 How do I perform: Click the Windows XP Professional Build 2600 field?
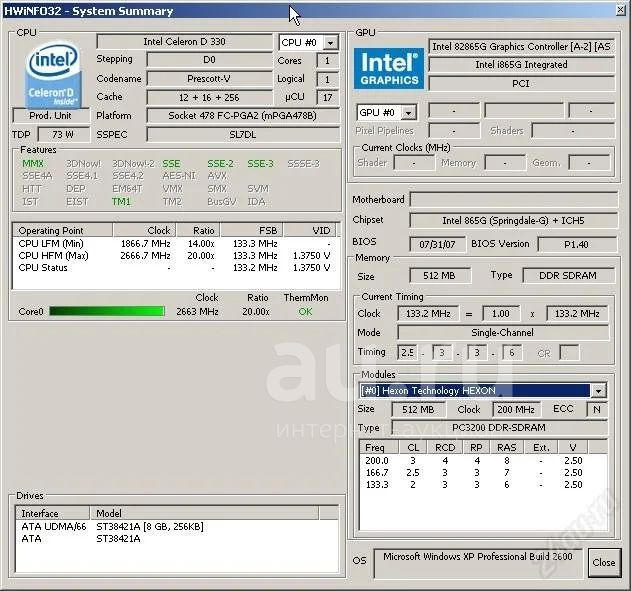tap(478, 563)
